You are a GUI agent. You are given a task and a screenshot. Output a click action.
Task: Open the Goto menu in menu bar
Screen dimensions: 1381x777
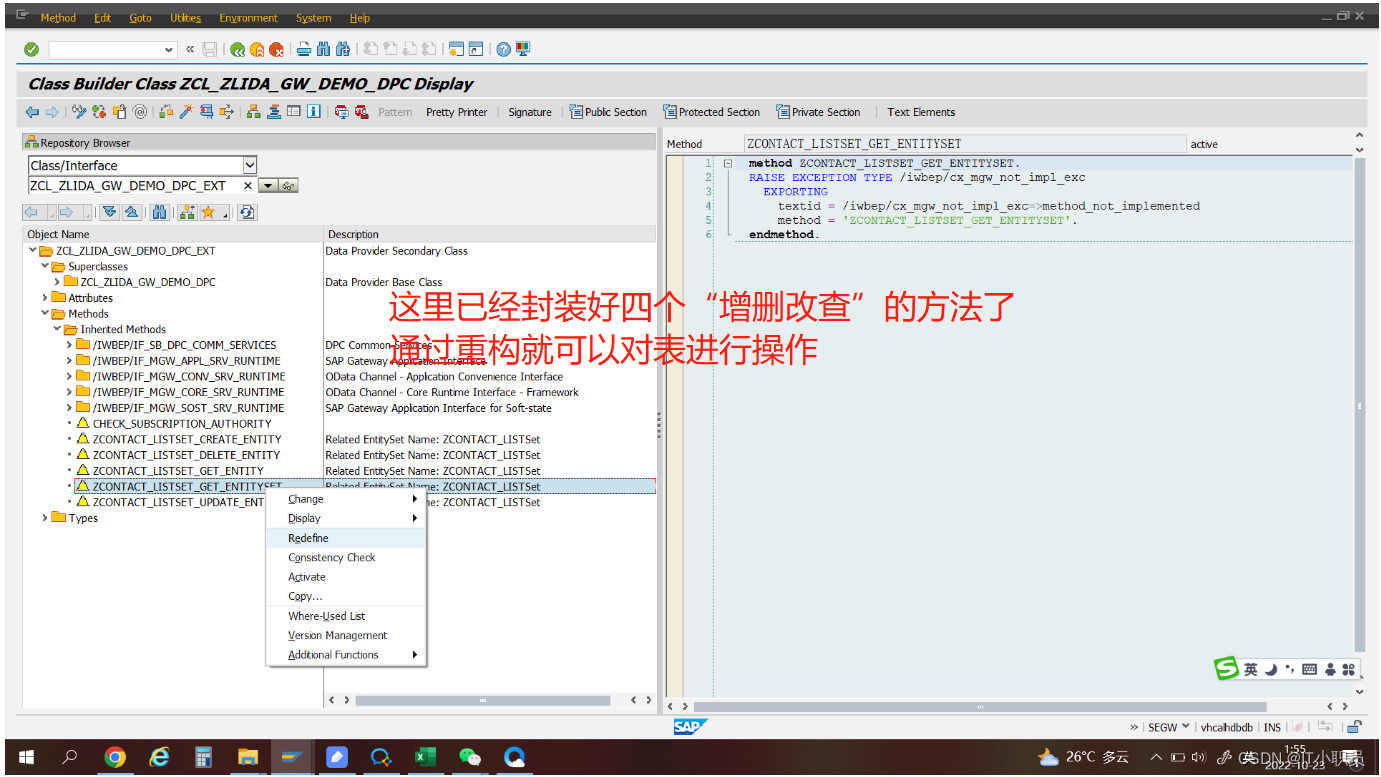(x=140, y=18)
